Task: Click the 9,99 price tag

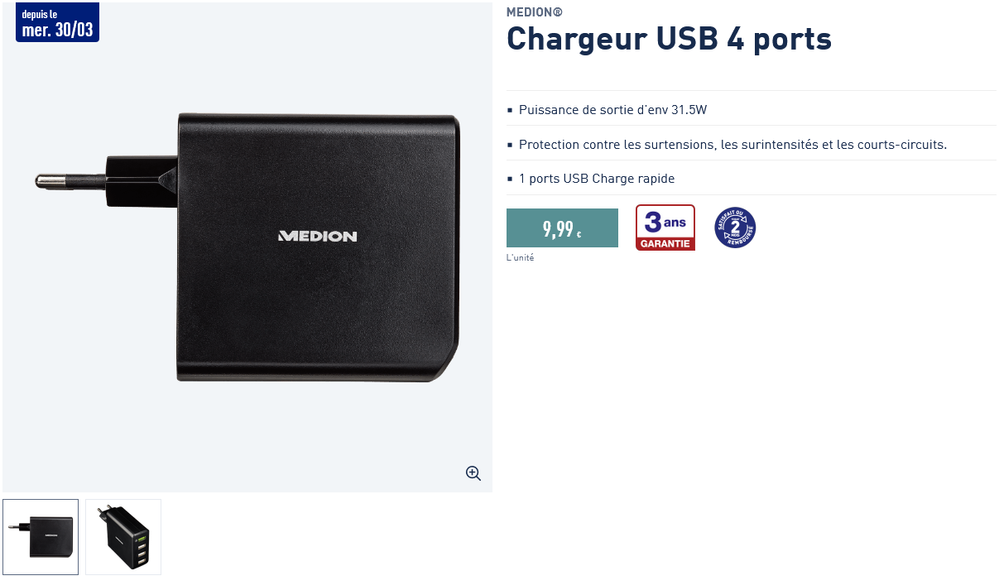Action: click(x=562, y=228)
